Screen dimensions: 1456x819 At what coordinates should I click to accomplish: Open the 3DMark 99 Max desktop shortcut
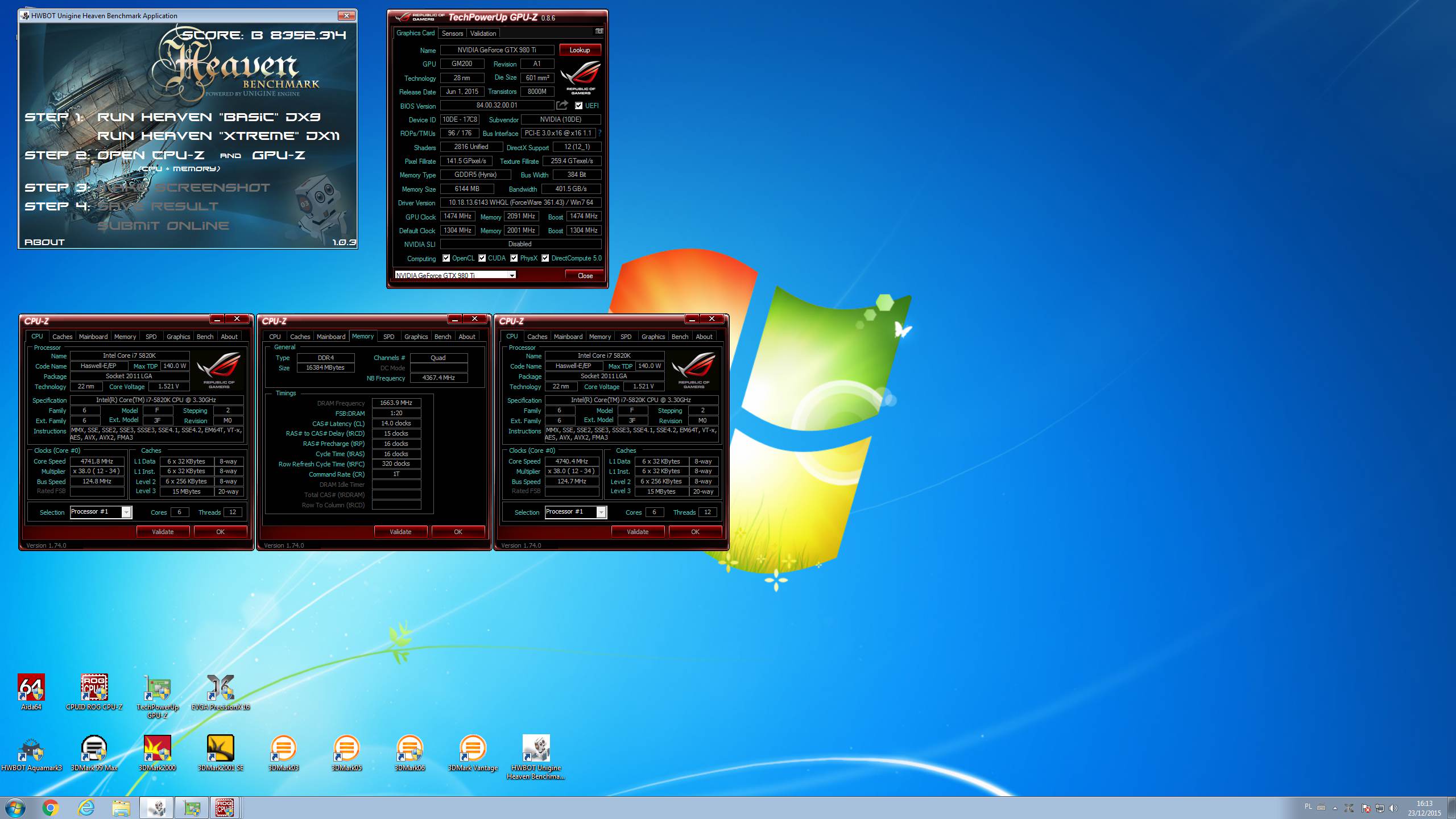coord(94,753)
